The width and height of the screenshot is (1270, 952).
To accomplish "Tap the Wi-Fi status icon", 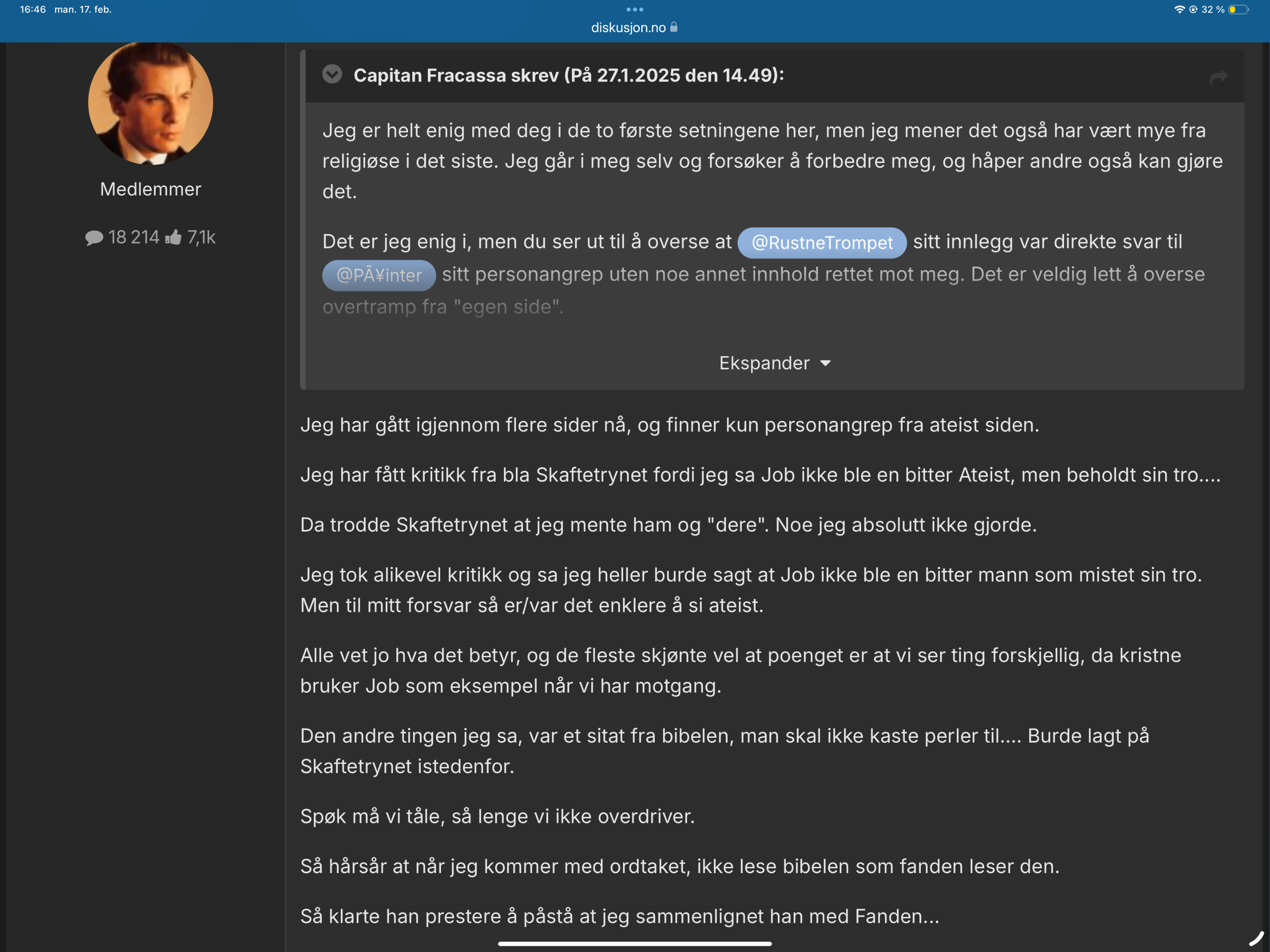I will 1179,9.
